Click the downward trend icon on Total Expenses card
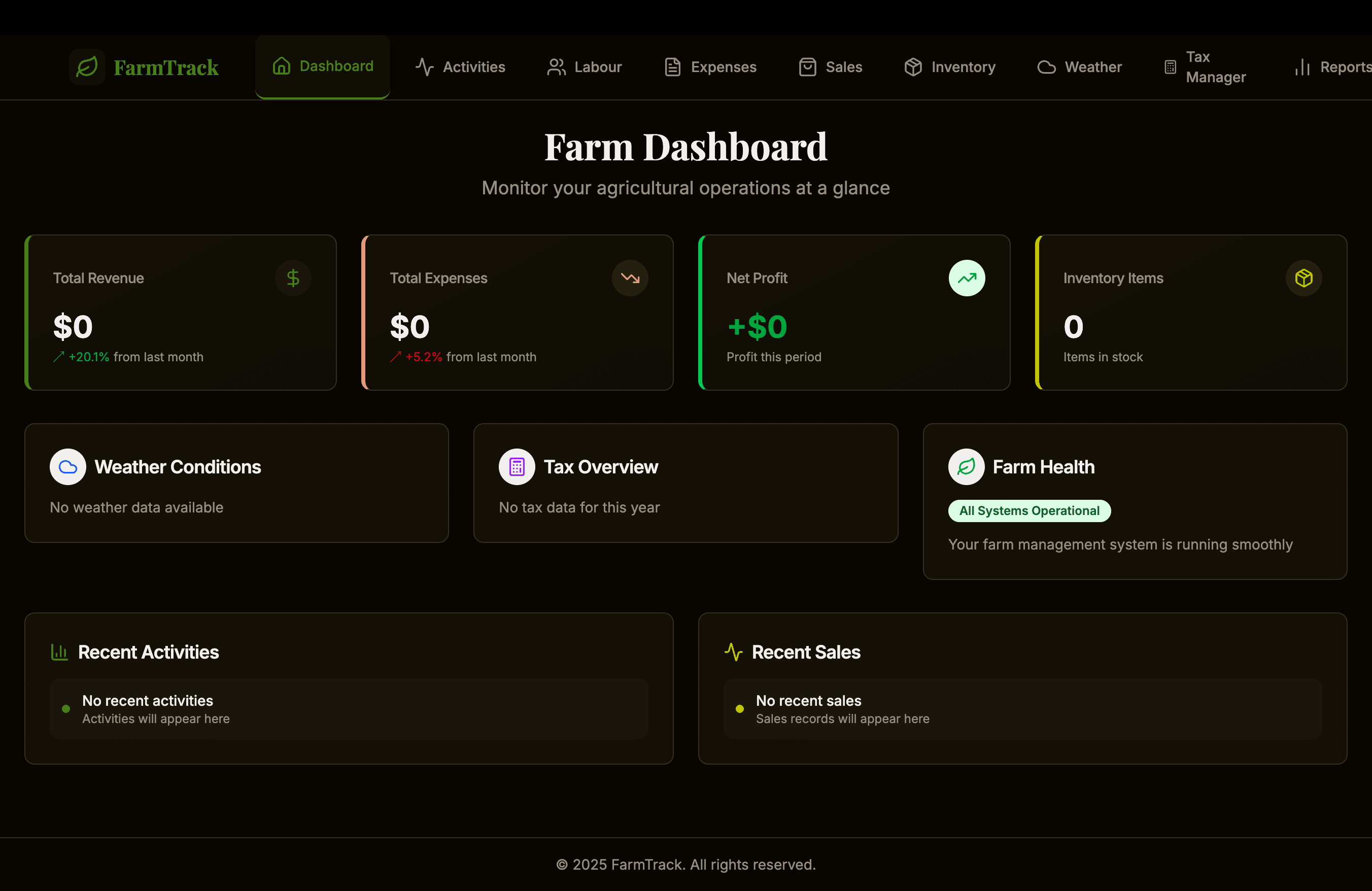The height and width of the screenshot is (891, 1372). (630, 278)
